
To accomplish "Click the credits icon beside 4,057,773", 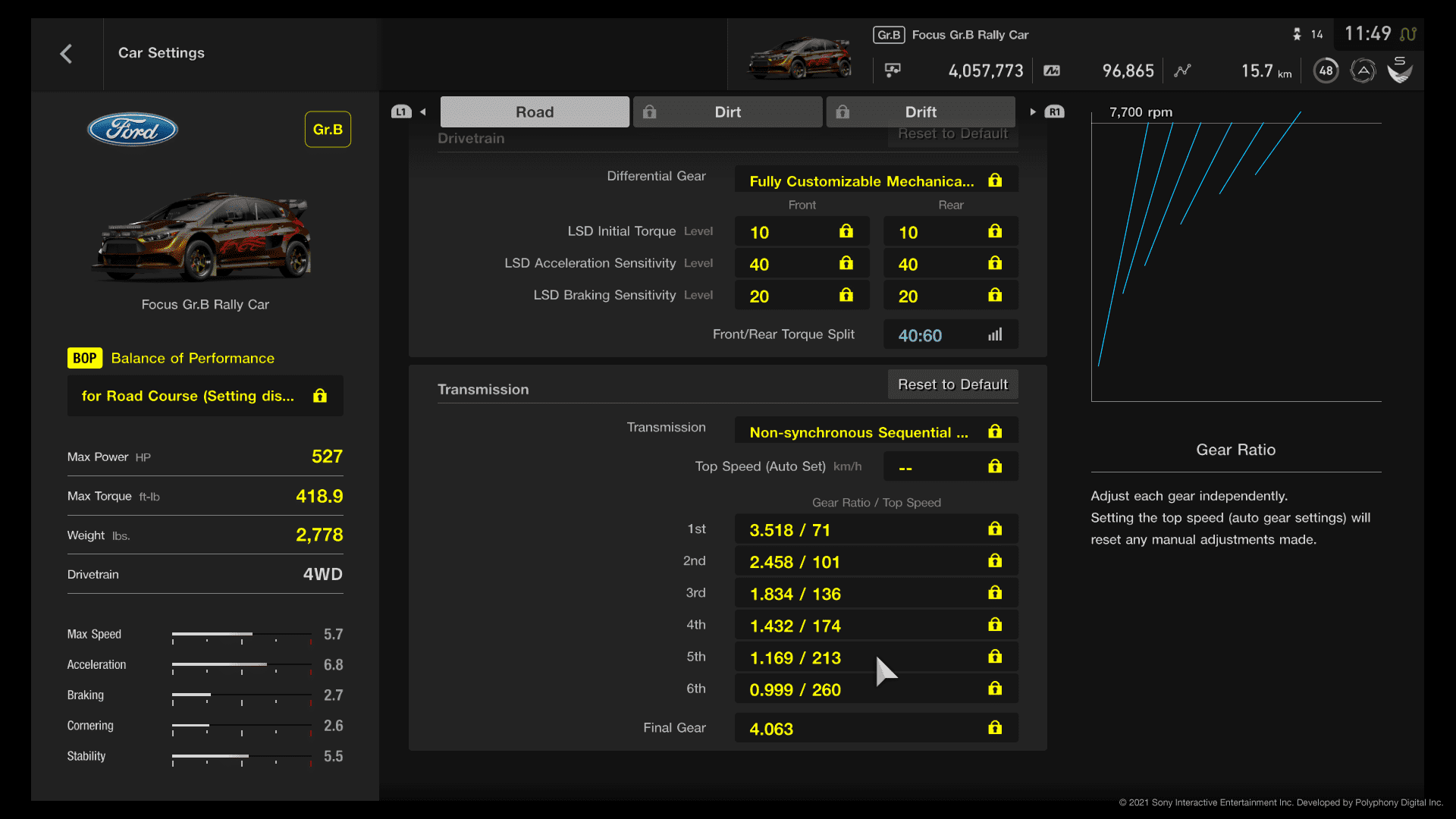I will click(x=893, y=71).
